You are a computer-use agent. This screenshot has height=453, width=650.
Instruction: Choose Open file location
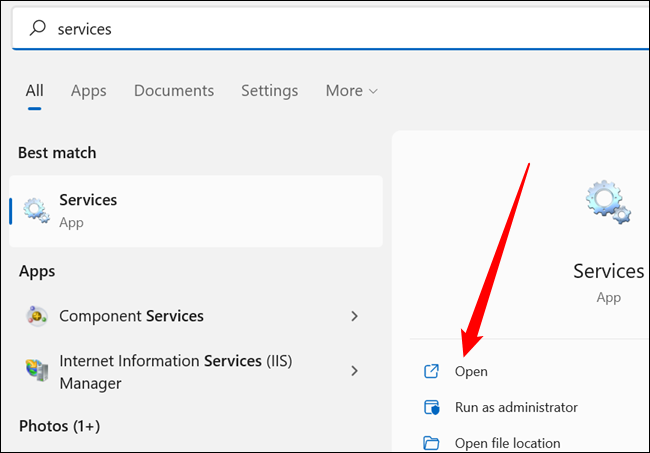pyautogui.click(x=507, y=443)
